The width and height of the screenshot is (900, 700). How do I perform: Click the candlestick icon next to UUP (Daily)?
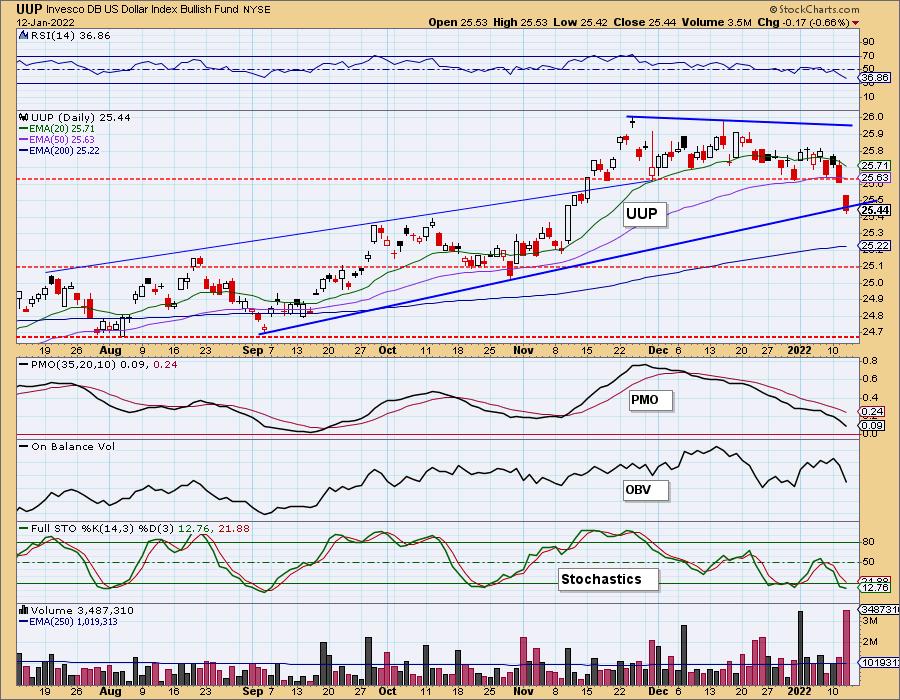tap(24, 117)
